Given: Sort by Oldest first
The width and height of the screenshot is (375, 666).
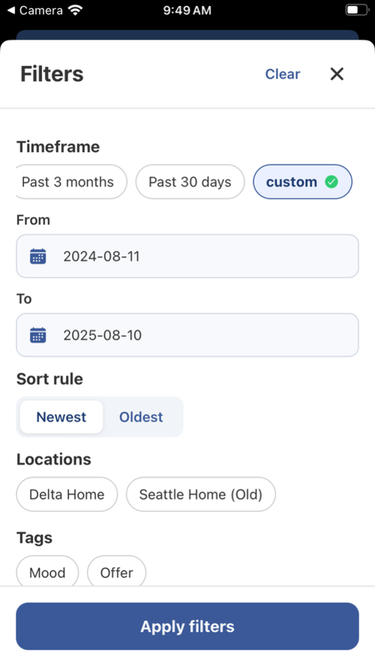Looking at the screenshot, I should click(141, 417).
